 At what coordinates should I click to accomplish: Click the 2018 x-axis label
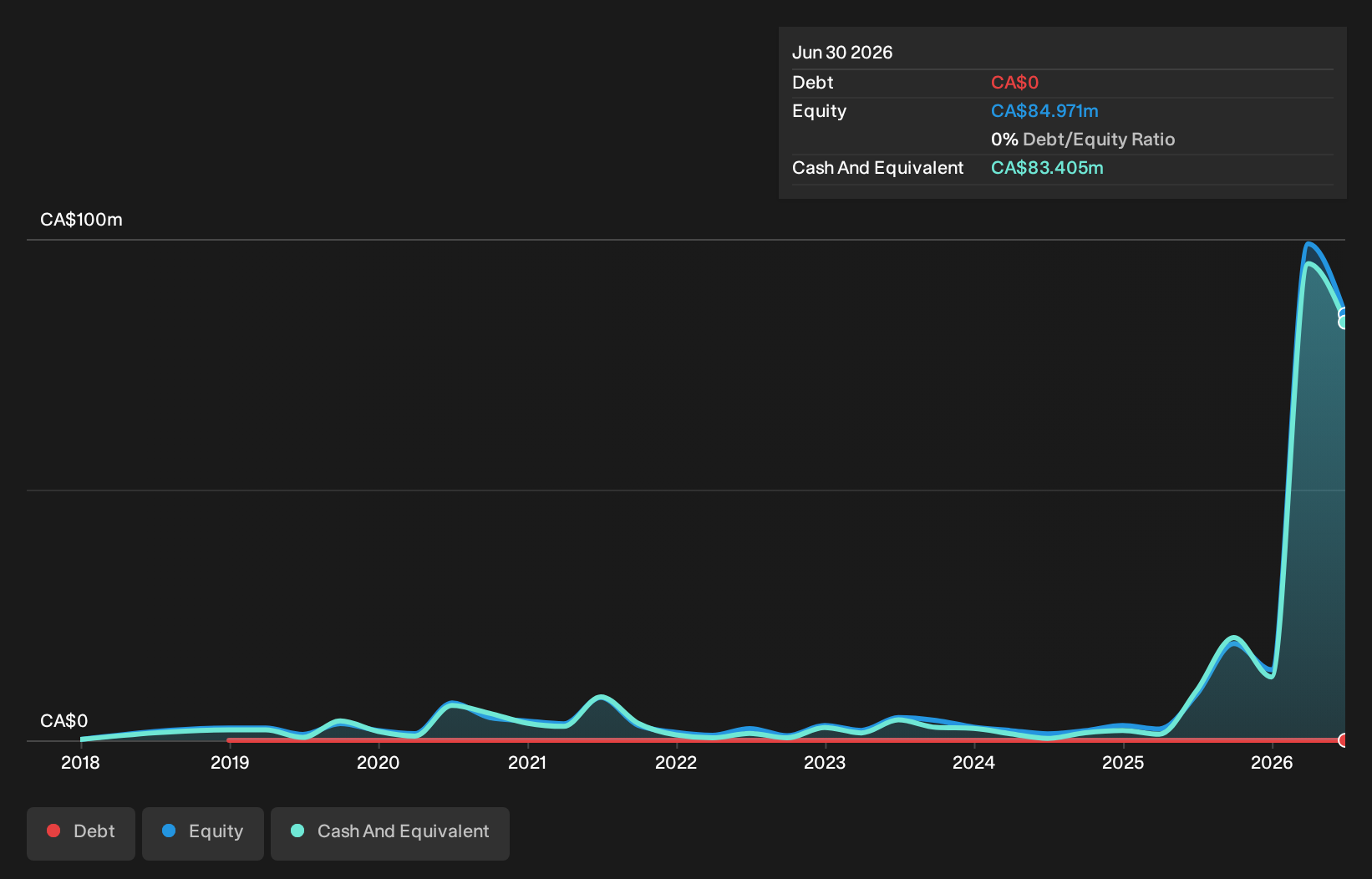tap(80, 763)
